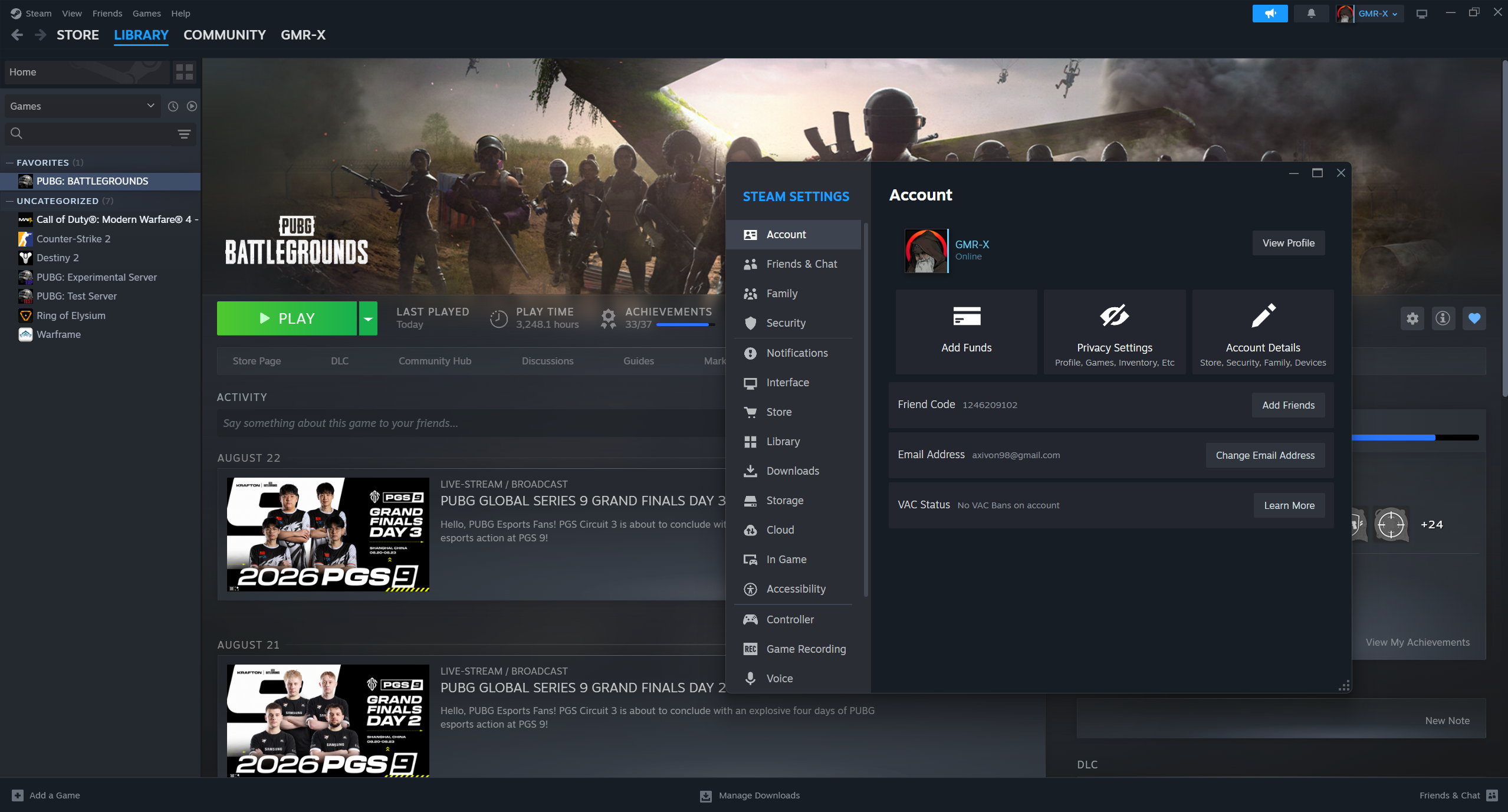Open Privacy Settings card
This screenshot has height=812, width=1508.
[x=1115, y=331]
